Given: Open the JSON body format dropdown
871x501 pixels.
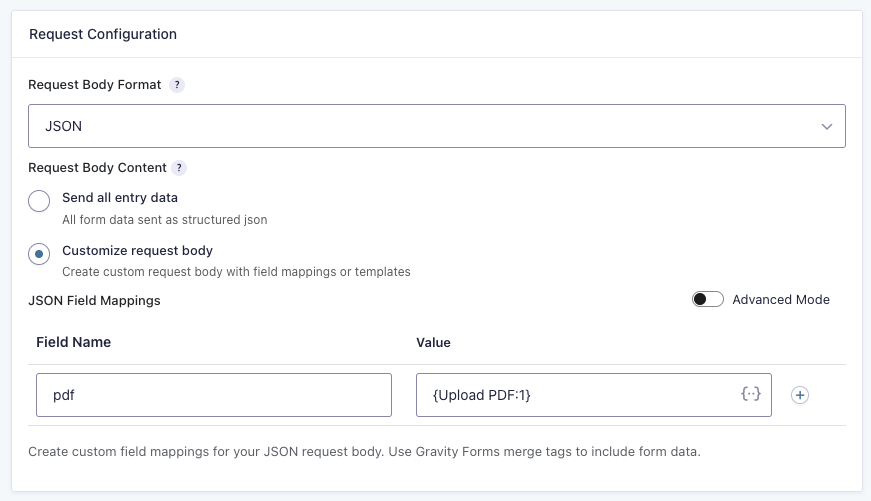Looking at the screenshot, I should point(436,127).
